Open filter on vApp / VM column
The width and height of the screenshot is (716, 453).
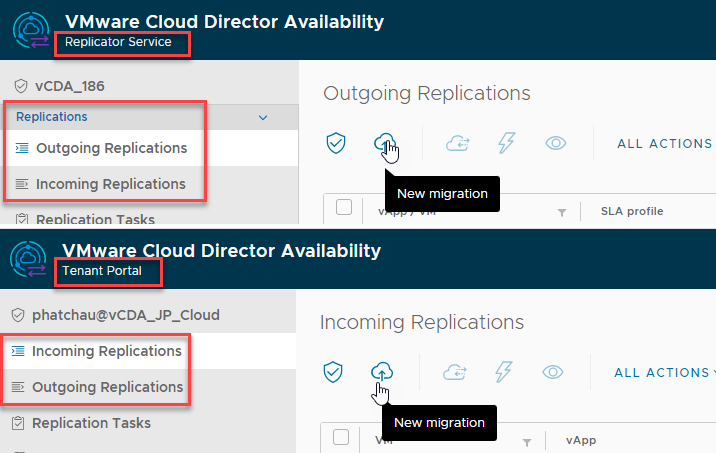click(561, 212)
